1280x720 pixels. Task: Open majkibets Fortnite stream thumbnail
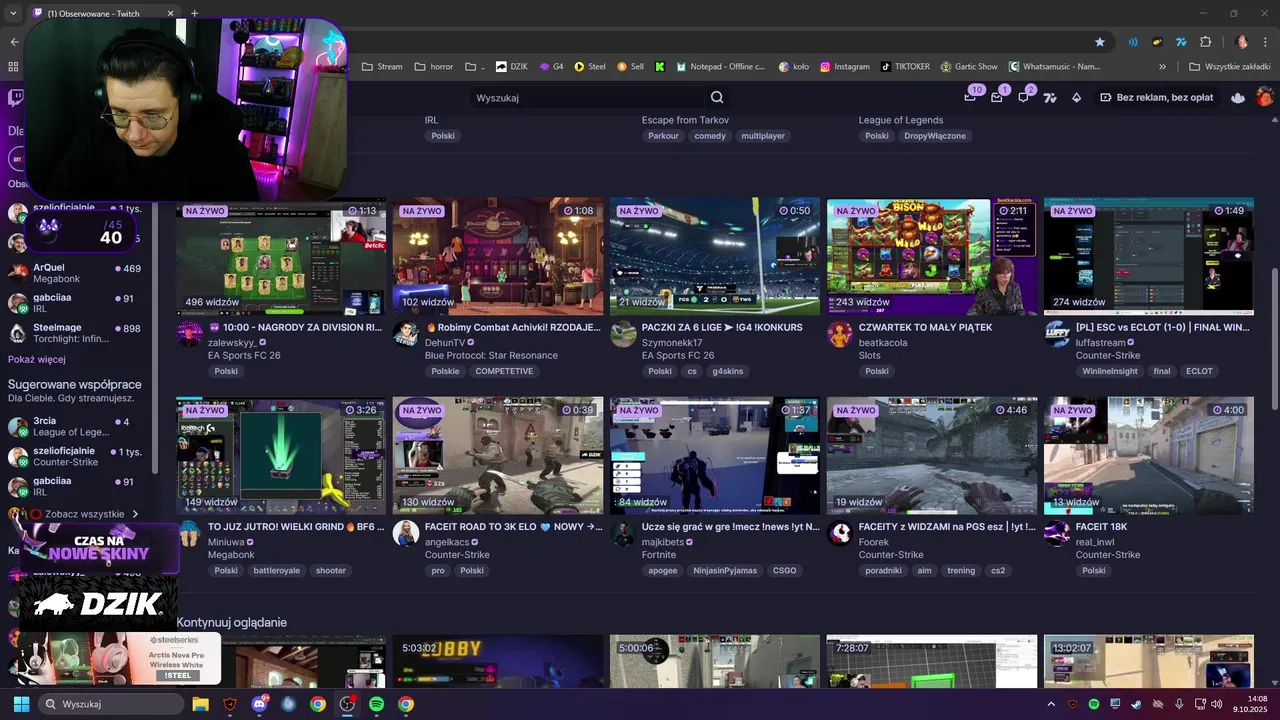pos(715,456)
